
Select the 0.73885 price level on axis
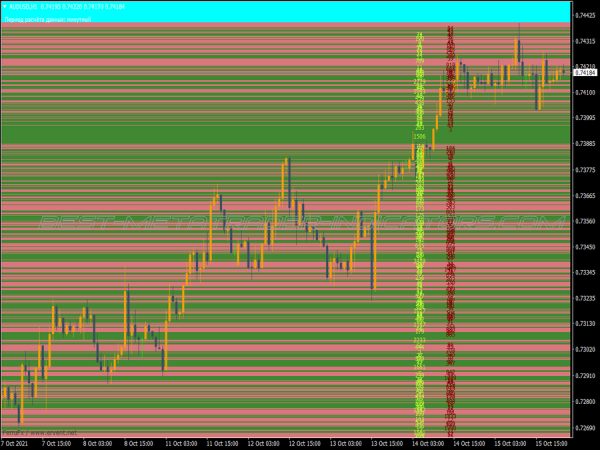pyautogui.click(x=586, y=144)
